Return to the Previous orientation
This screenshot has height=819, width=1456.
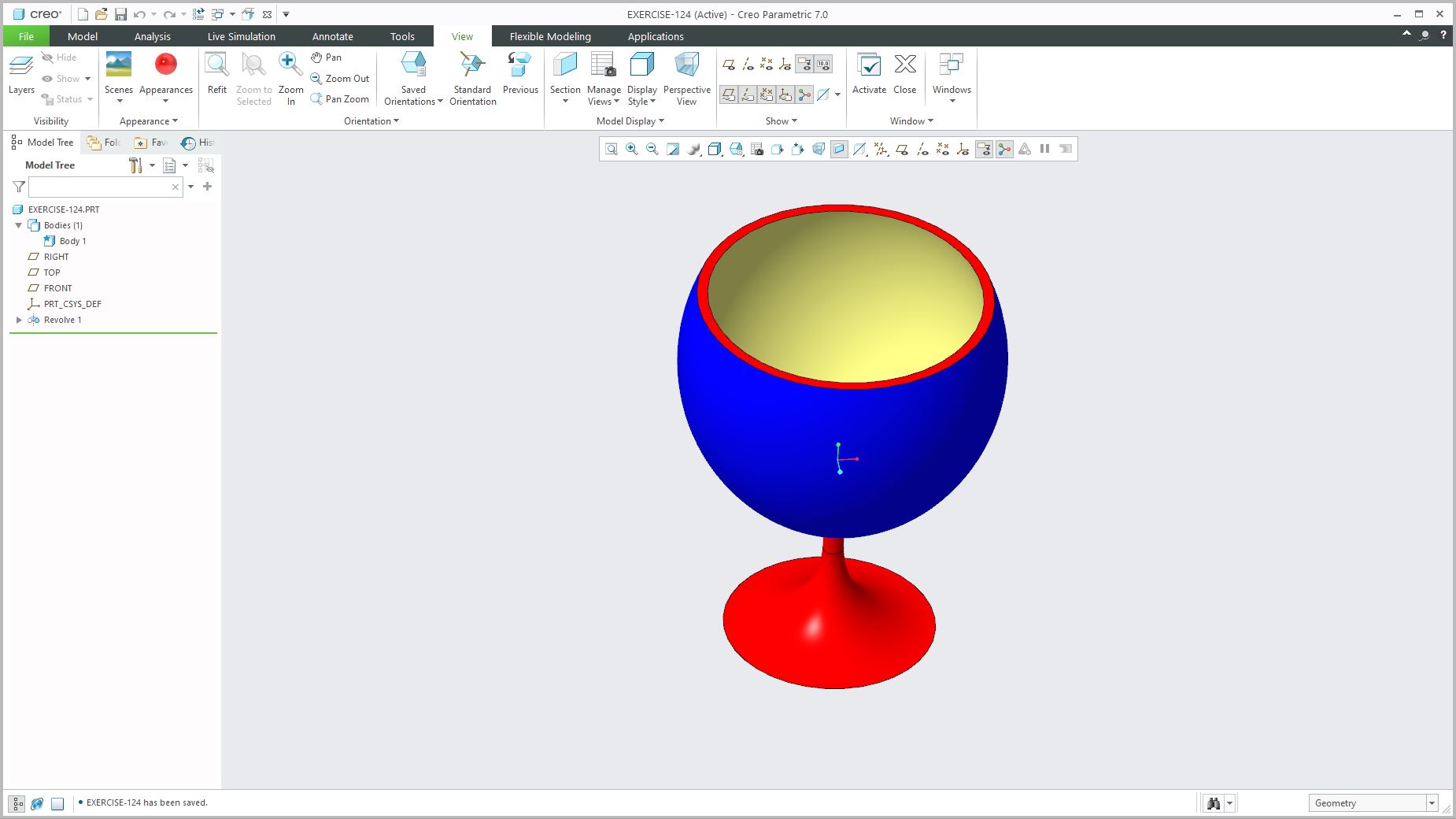520,73
